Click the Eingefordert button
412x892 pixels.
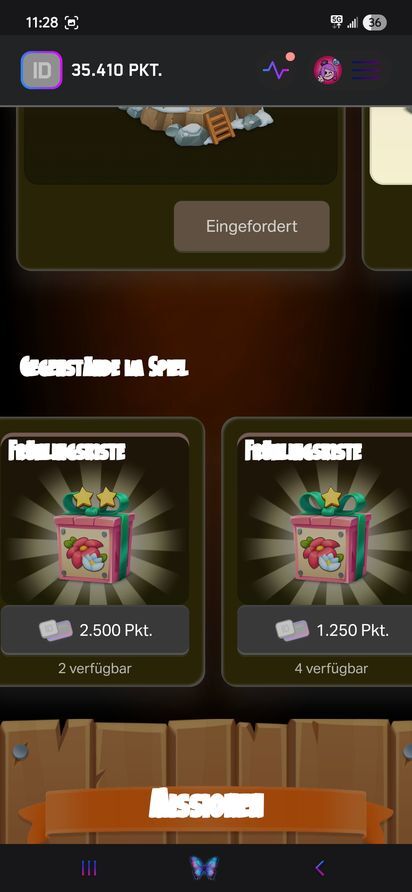pyautogui.click(x=252, y=226)
